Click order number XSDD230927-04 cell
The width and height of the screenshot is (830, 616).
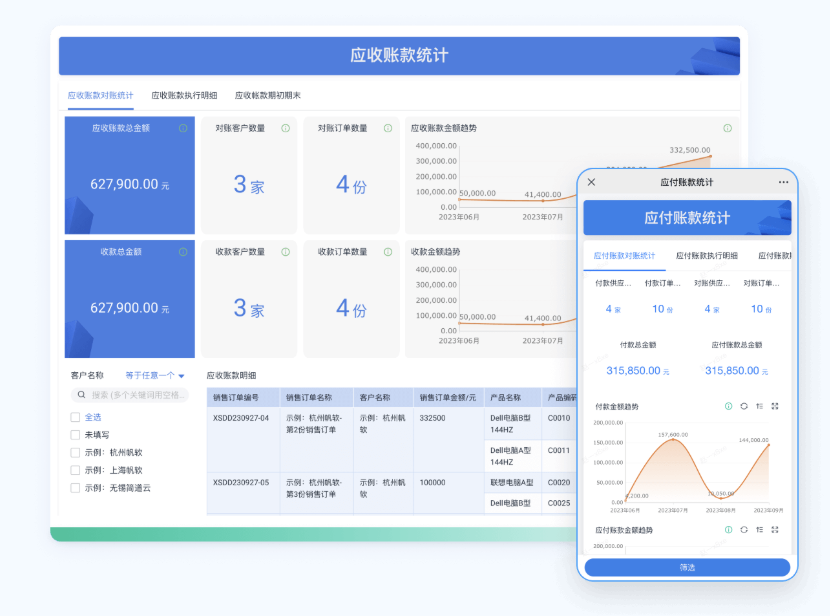point(243,440)
